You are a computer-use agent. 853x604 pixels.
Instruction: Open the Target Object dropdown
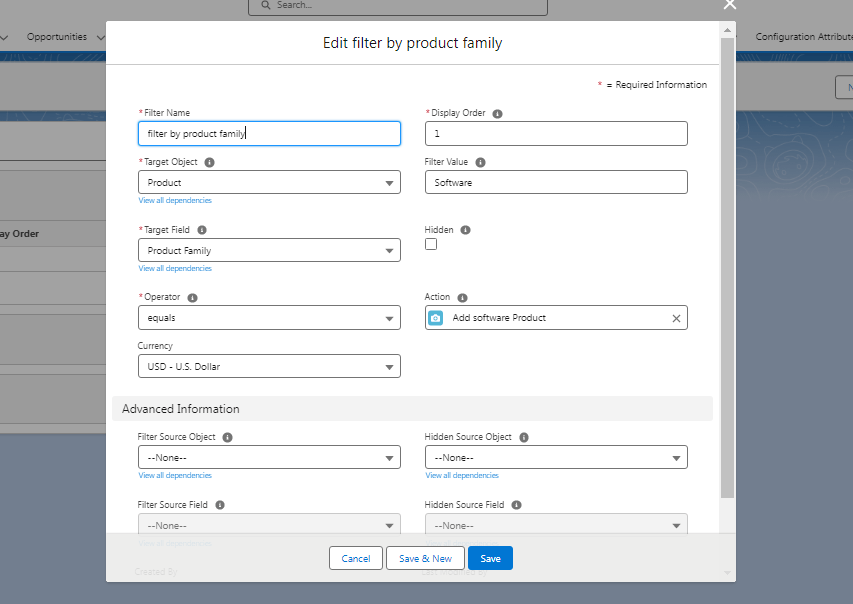pos(269,183)
